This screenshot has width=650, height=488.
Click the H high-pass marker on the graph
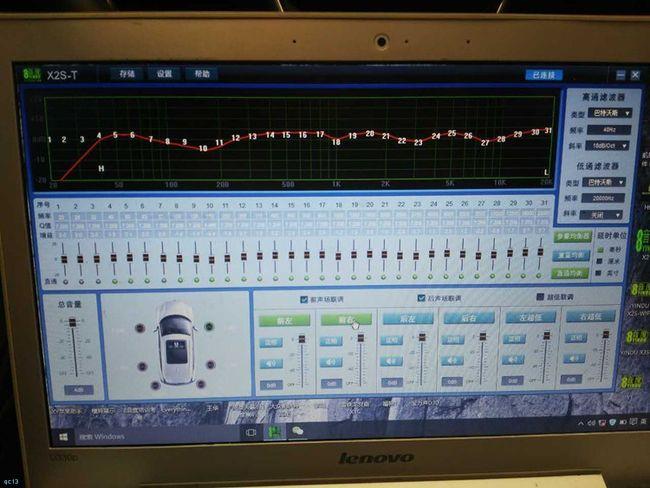[101, 169]
